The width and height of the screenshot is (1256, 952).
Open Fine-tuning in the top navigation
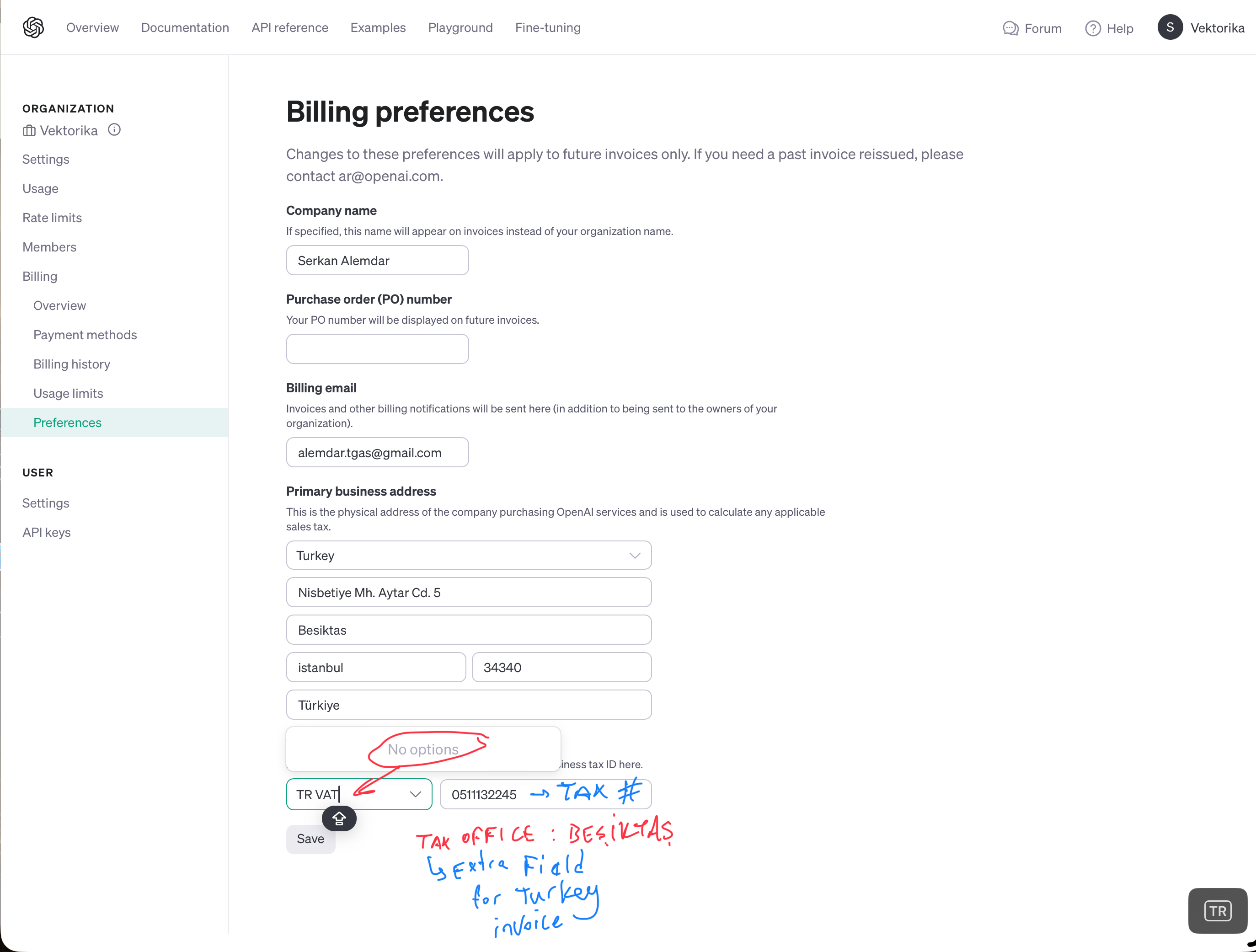[x=547, y=28]
